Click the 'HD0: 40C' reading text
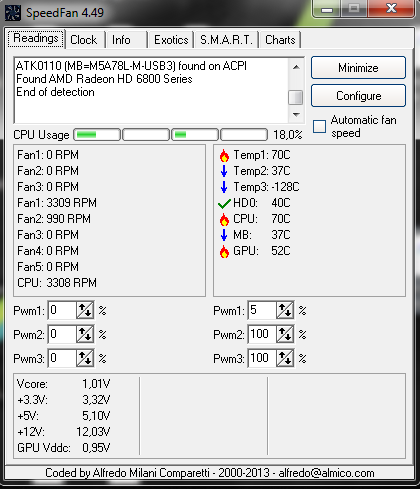Image resolution: width=420 pixels, height=489 pixels. point(262,203)
